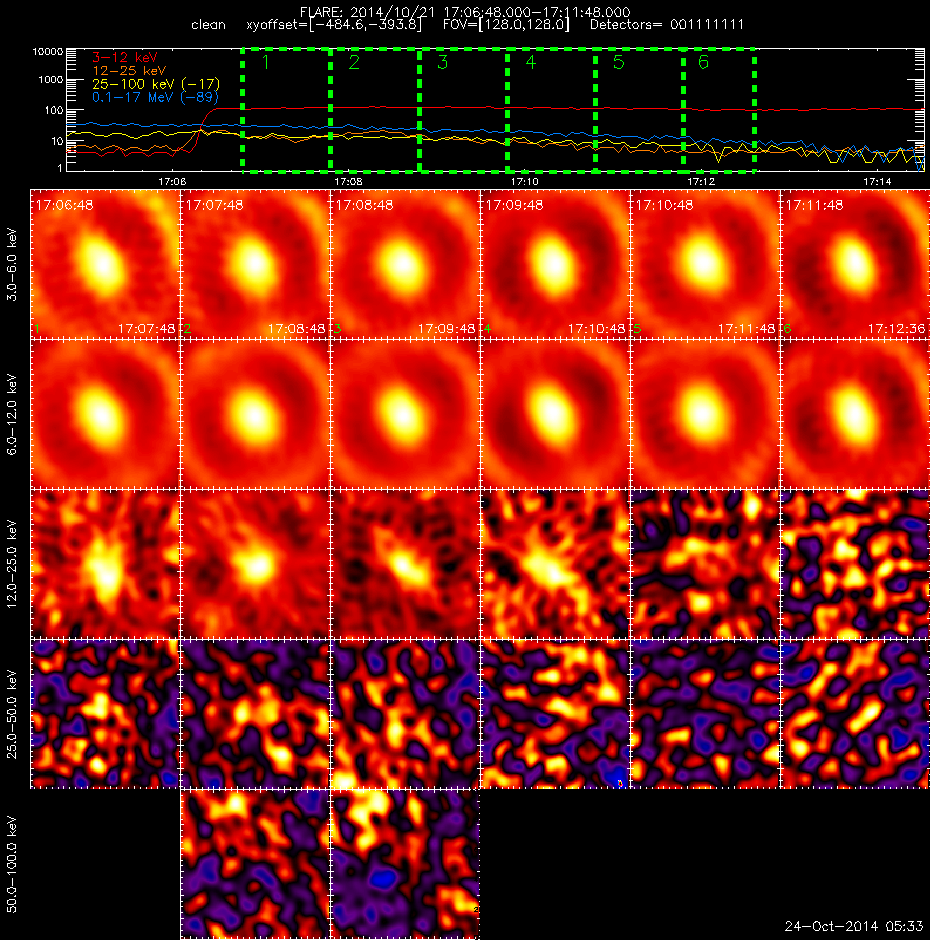Screen dimensions: 930x940
Task: Click interval number 5 in the light curve
Action: 619,62
